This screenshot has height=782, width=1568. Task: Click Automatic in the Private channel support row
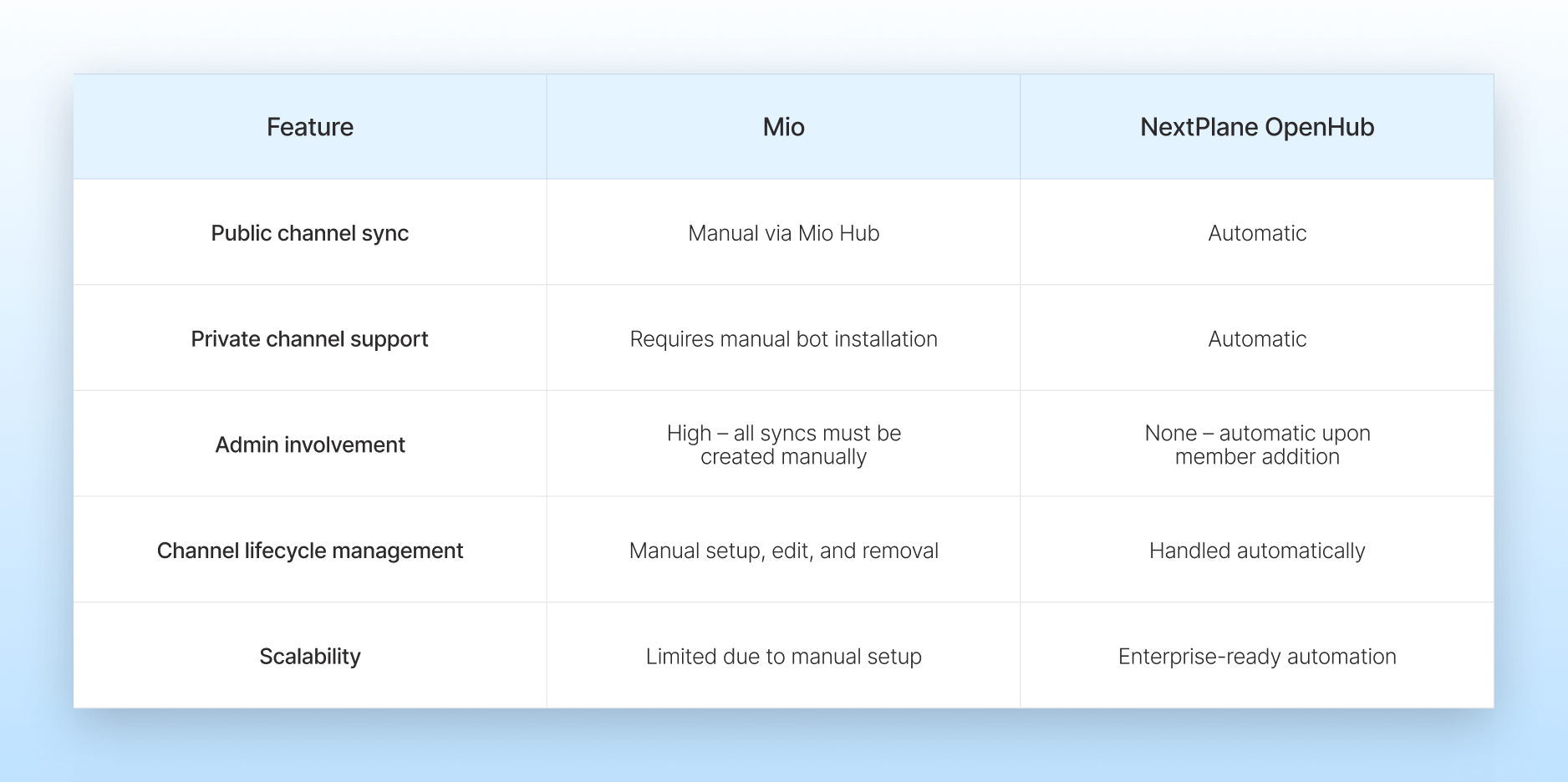point(1256,339)
